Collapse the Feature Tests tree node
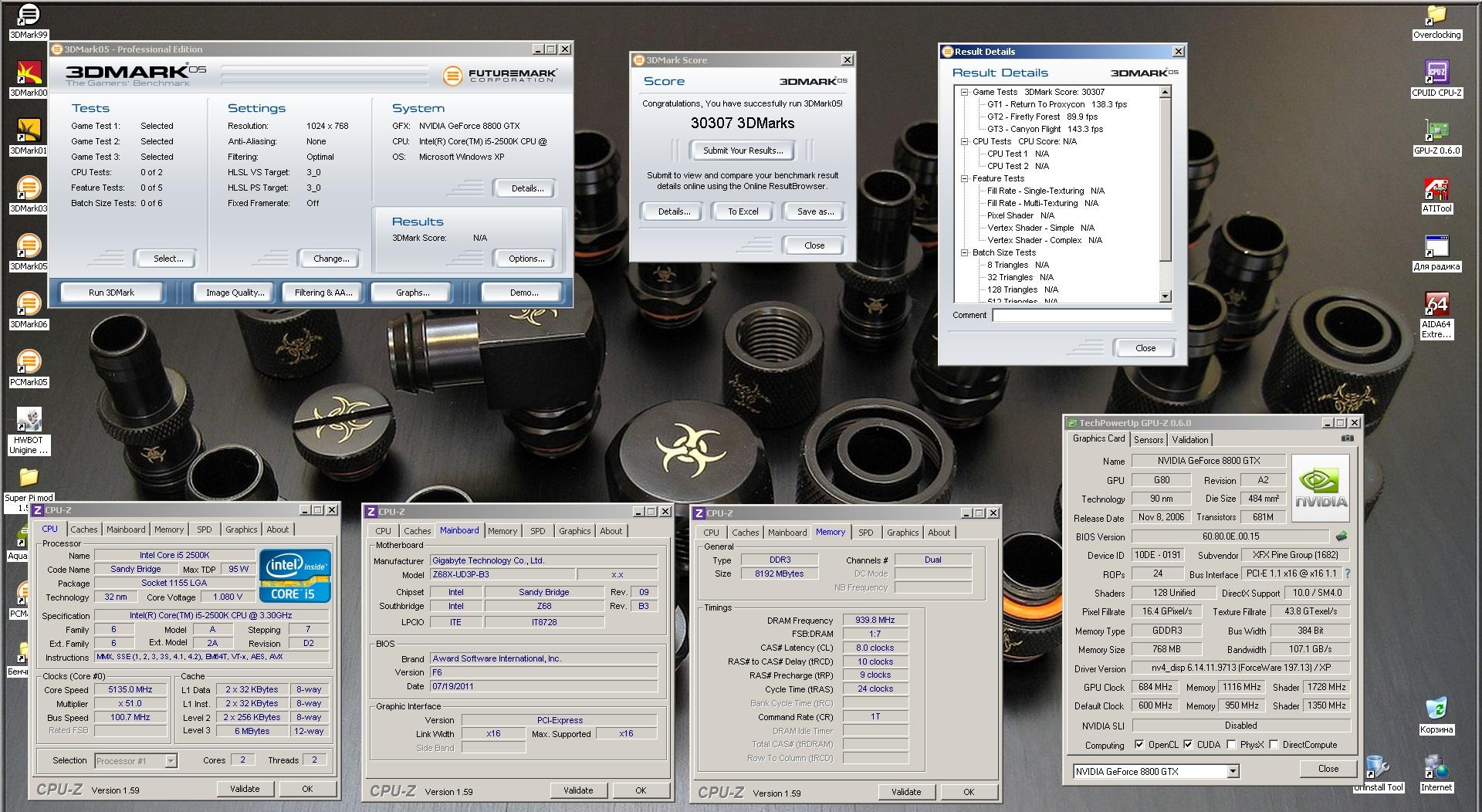 964,178
